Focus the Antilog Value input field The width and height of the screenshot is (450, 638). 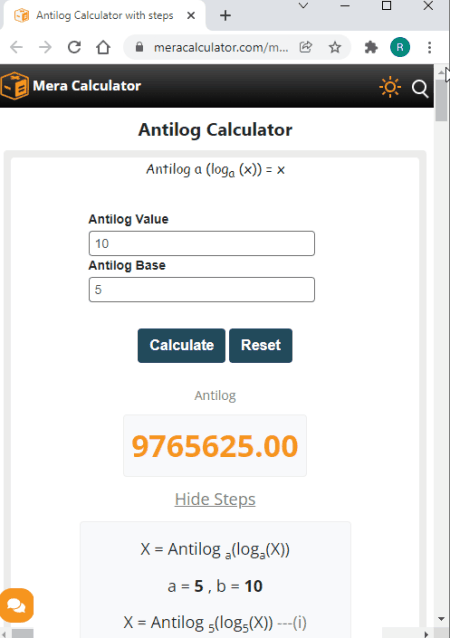(202, 243)
